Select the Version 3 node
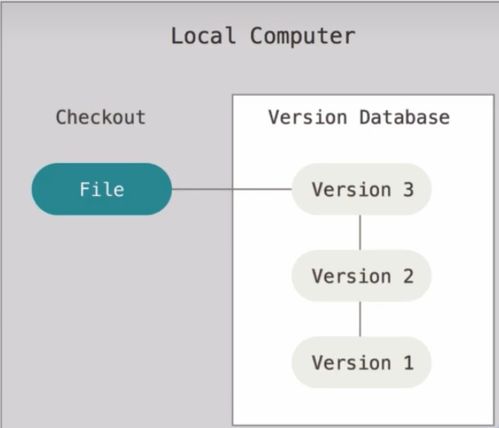Viewport: 499px width, 428px height. 361,189
